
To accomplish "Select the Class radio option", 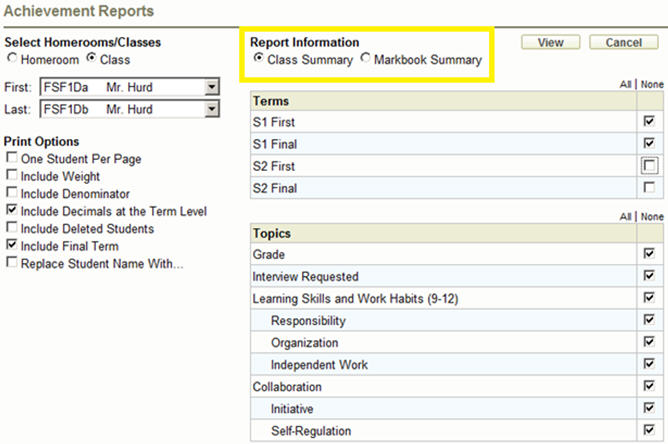I will [x=91, y=59].
